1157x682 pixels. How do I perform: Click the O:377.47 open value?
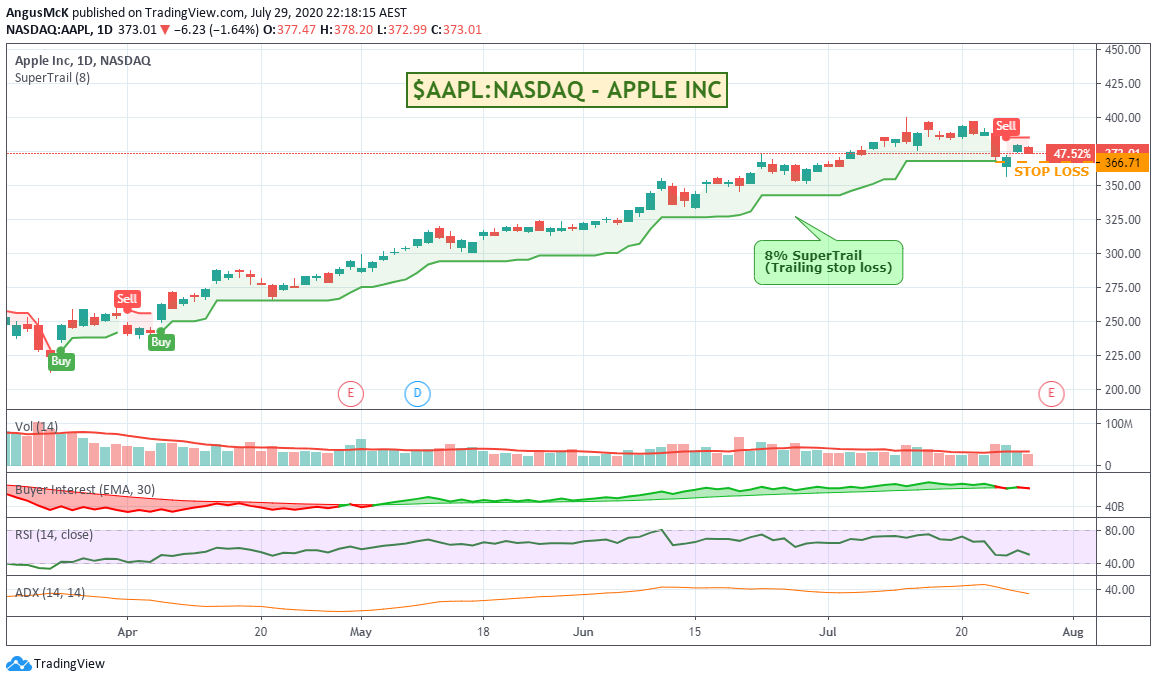pyautogui.click(x=289, y=30)
